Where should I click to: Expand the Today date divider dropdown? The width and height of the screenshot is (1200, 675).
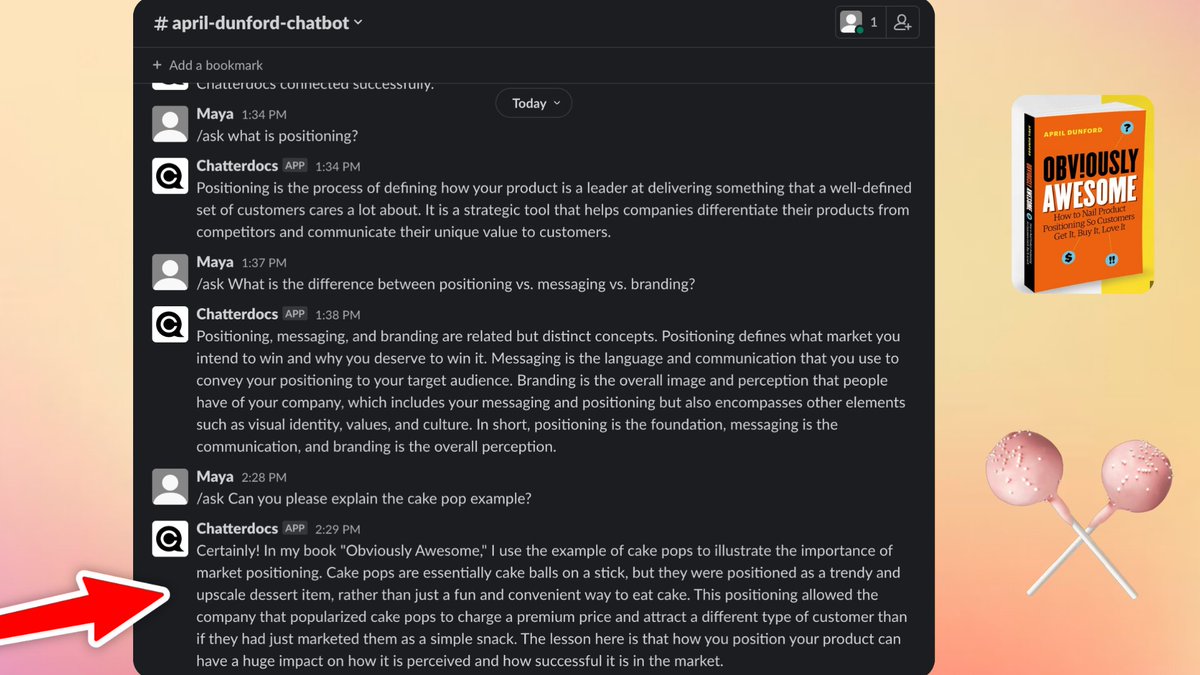(x=533, y=102)
